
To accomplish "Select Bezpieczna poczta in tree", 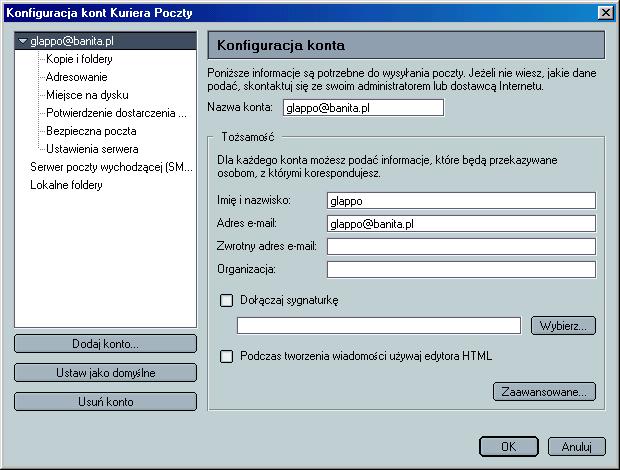I will [x=91, y=131].
